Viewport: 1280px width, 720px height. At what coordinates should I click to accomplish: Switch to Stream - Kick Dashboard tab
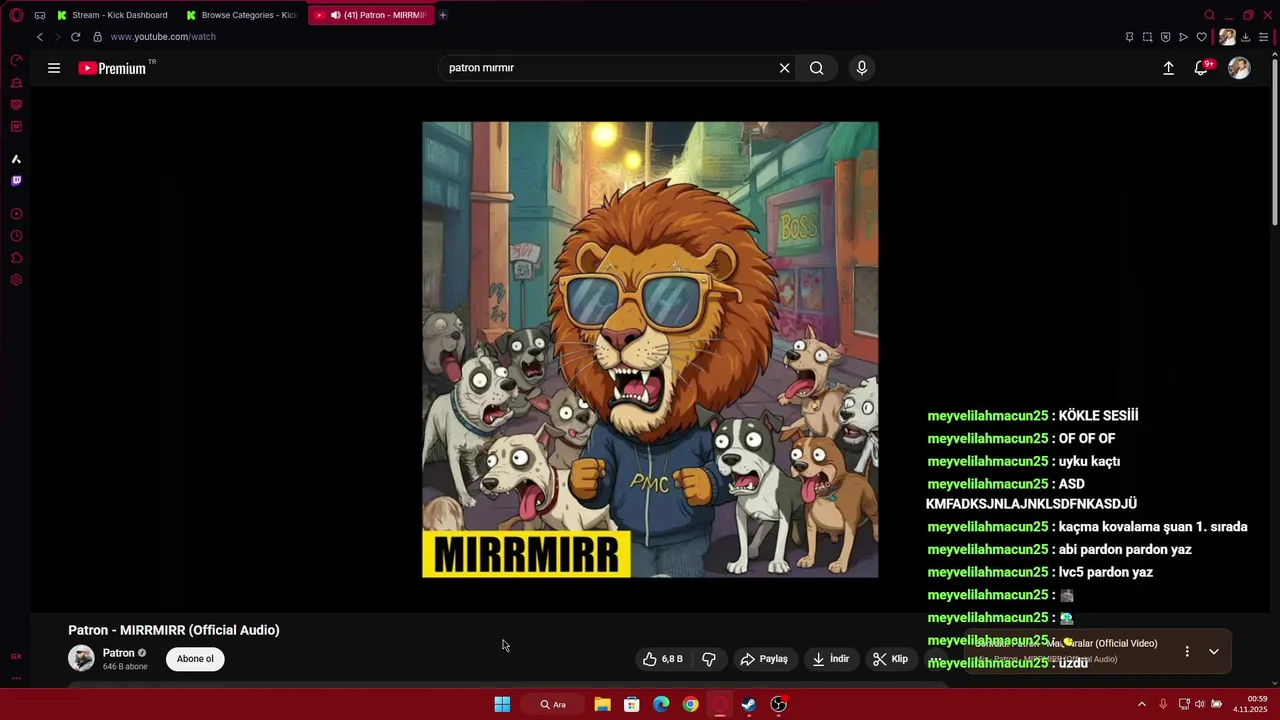coord(112,15)
